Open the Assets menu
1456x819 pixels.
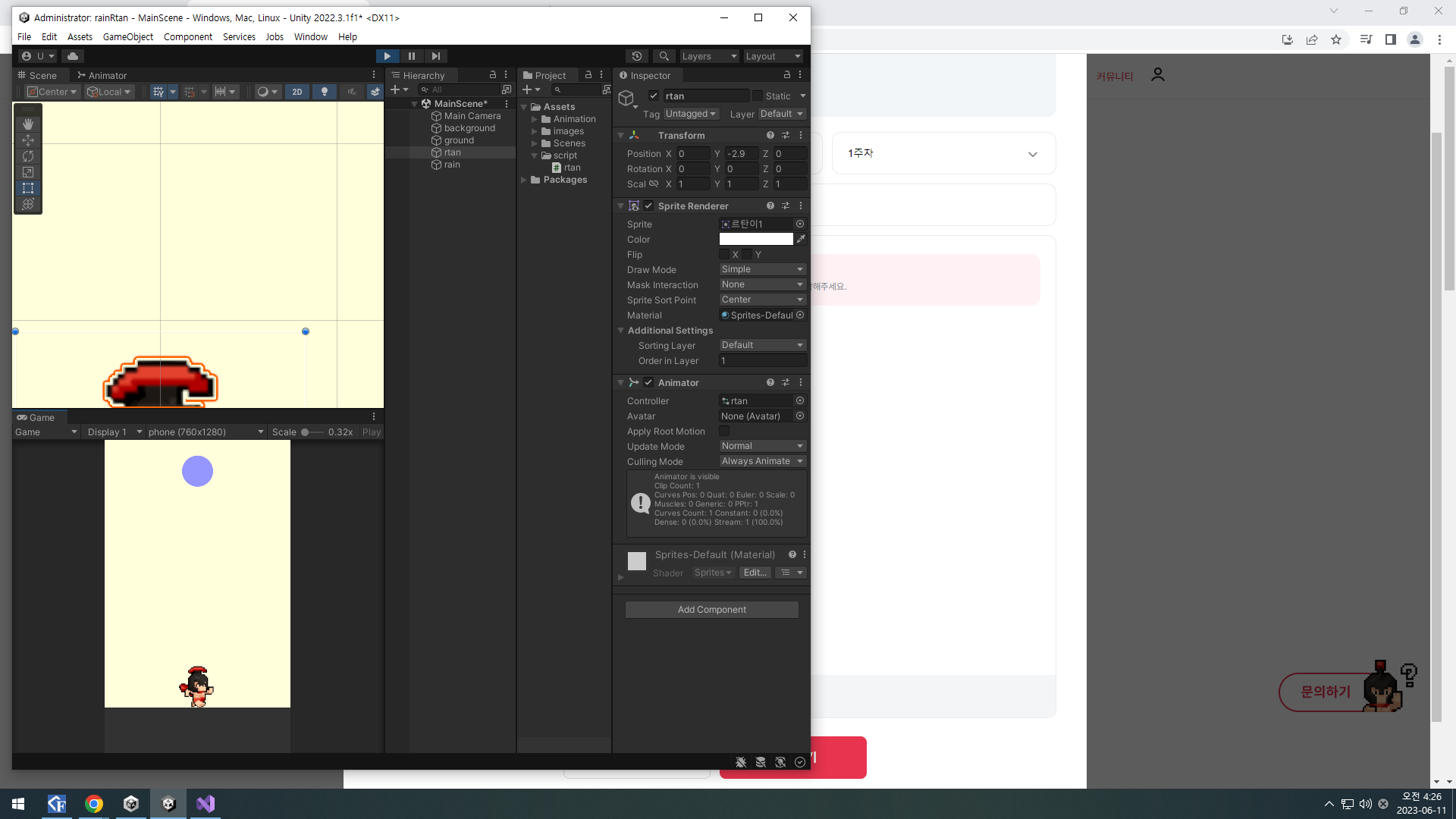pyautogui.click(x=80, y=36)
